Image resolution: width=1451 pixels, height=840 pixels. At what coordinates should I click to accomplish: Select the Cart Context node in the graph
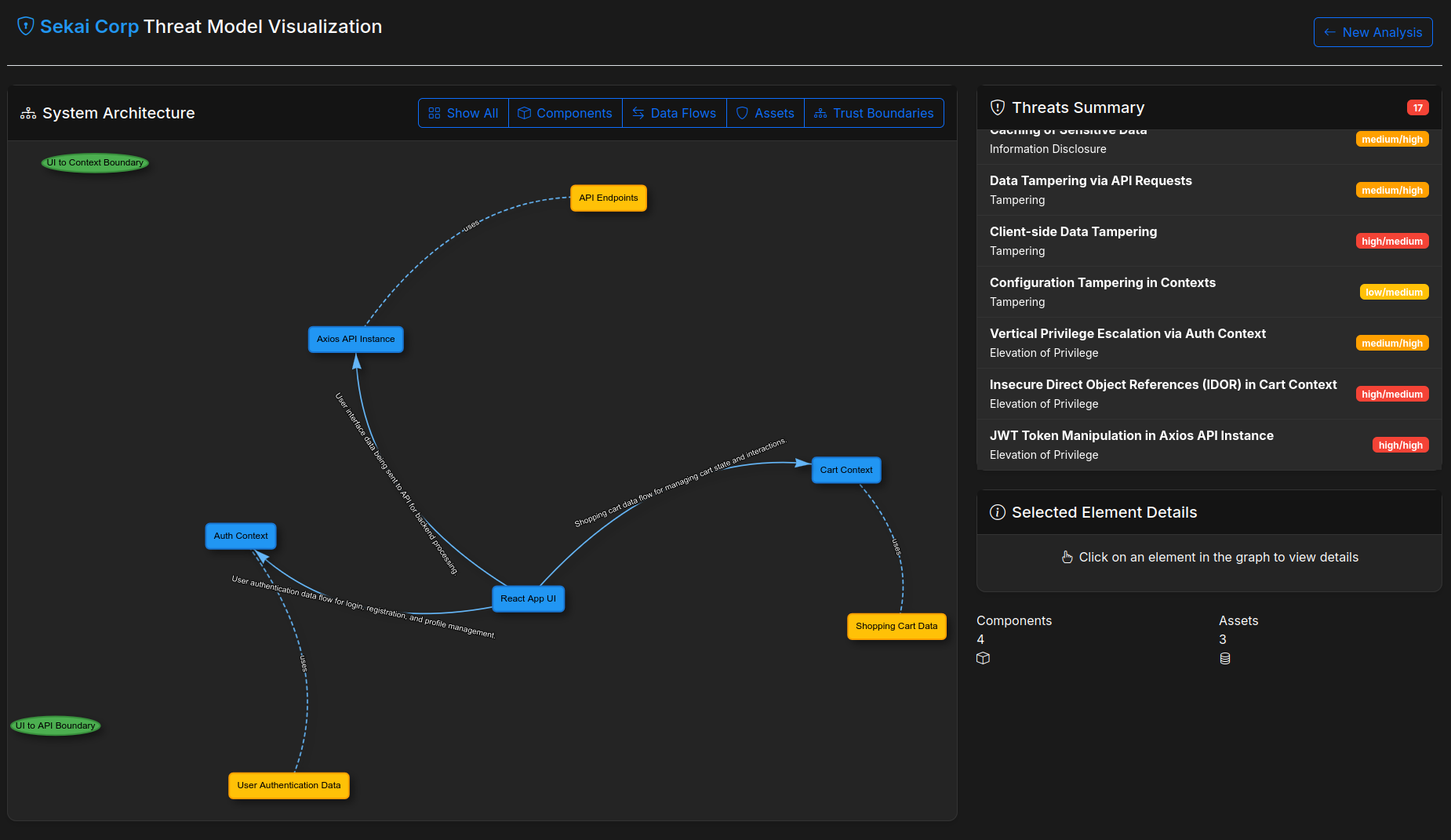(846, 469)
